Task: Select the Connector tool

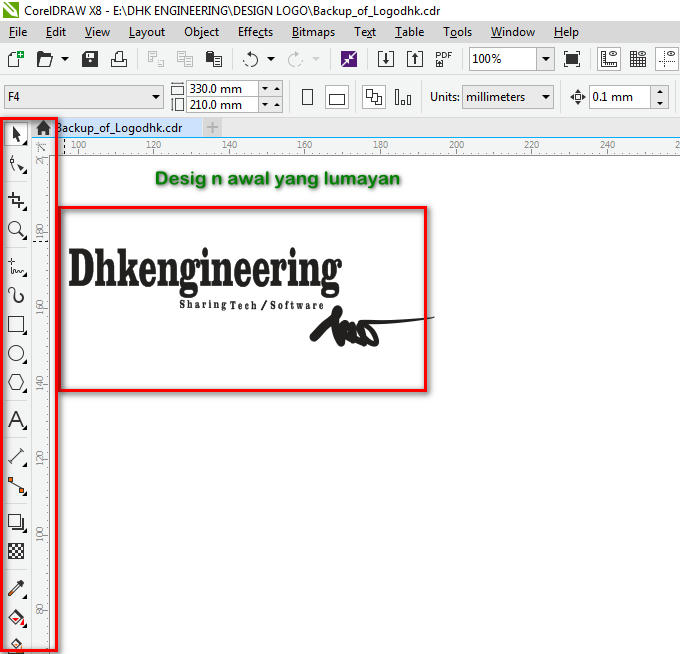Action: 16,486
